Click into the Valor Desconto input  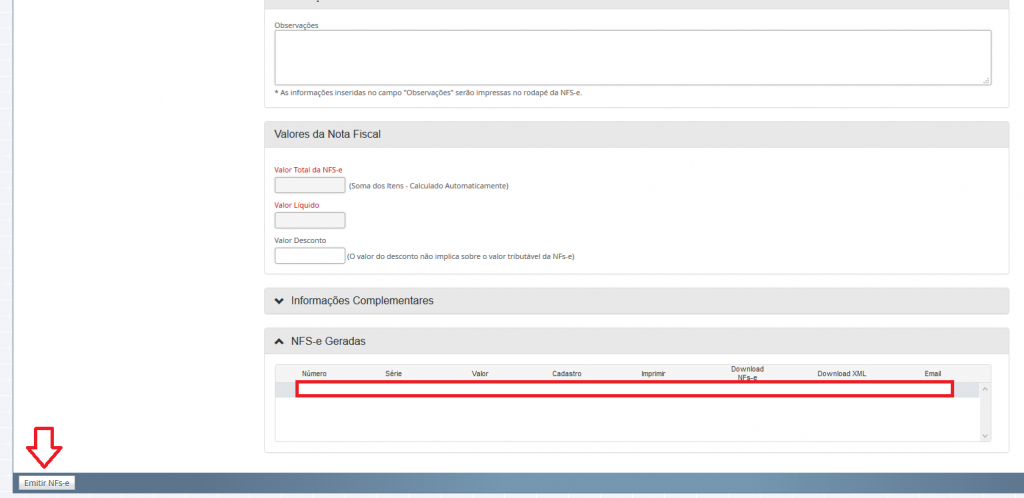309,256
